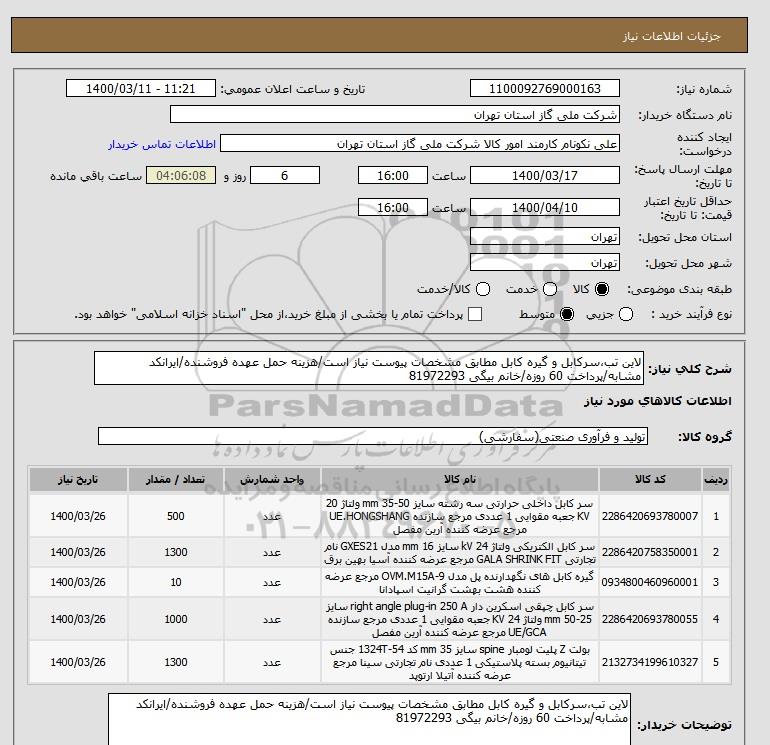
Task: Select product code 2286420758350001
Action: point(650,552)
